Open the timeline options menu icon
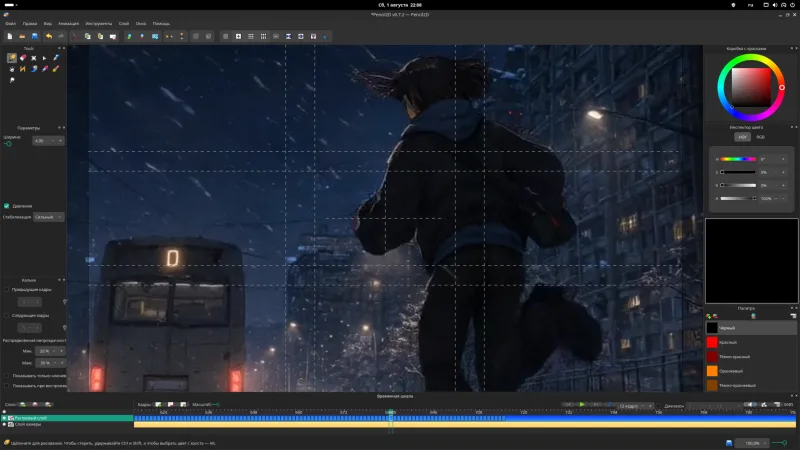800x450 pixels. click(777, 405)
